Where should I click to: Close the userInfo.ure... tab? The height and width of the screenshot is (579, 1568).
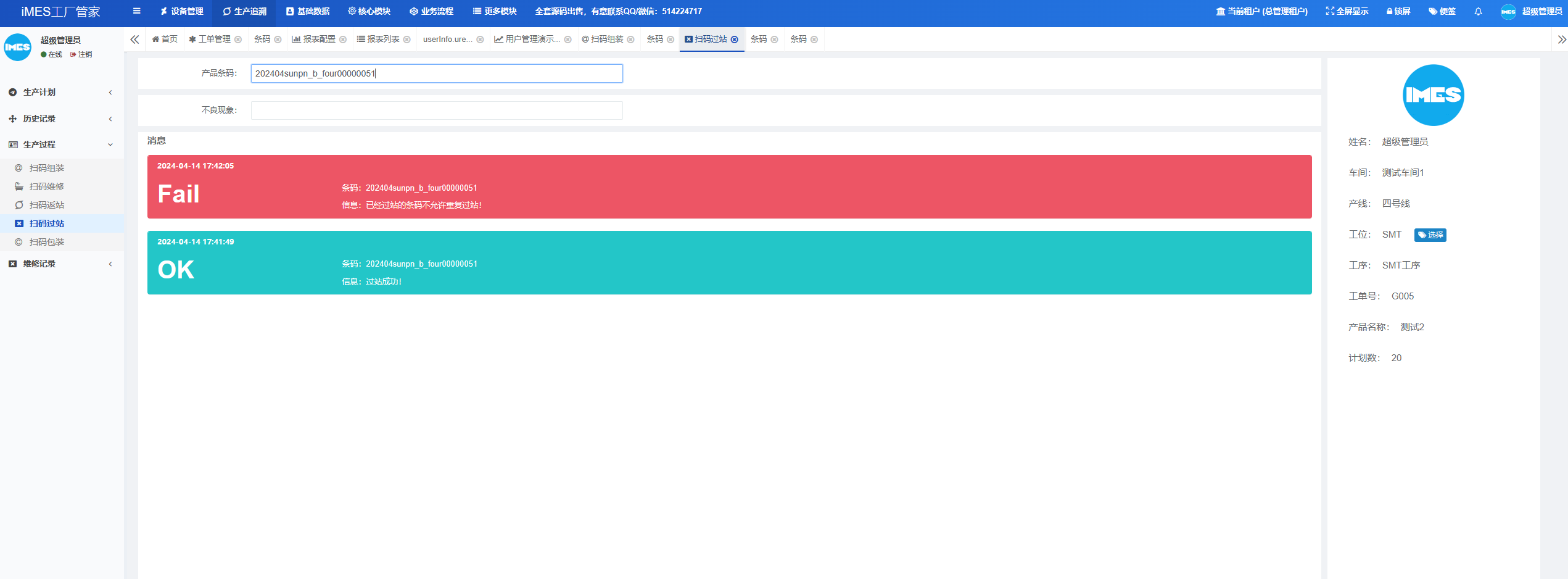click(480, 40)
